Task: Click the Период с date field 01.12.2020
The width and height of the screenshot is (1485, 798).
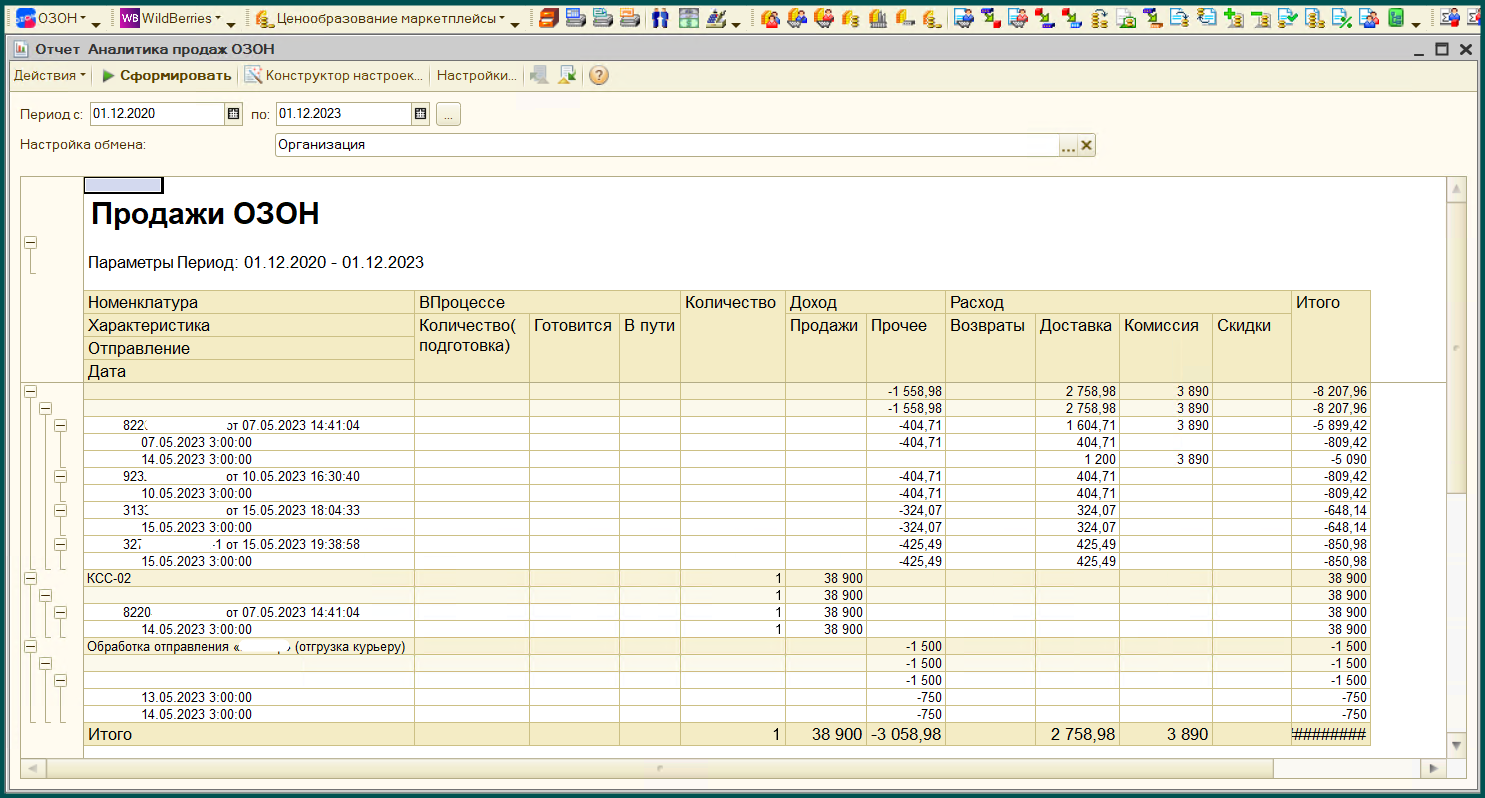Action: [x=157, y=114]
